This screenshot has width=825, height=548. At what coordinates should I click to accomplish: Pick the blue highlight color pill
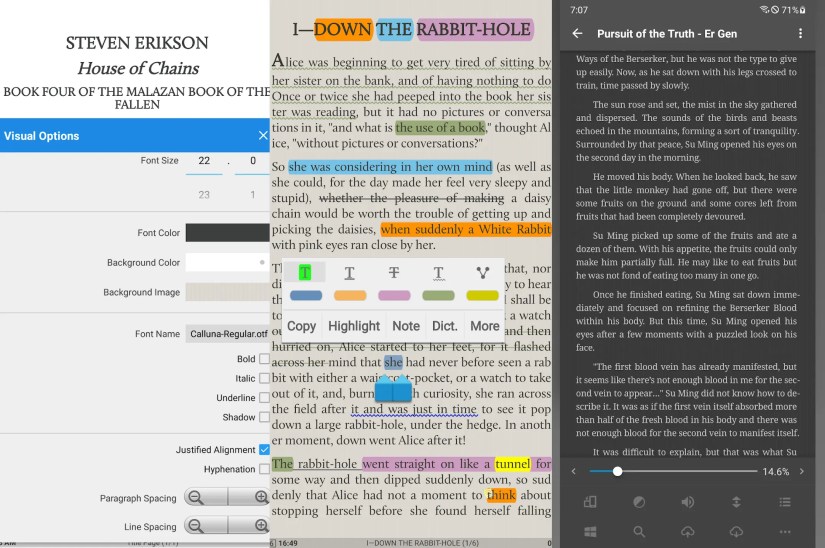click(x=306, y=296)
